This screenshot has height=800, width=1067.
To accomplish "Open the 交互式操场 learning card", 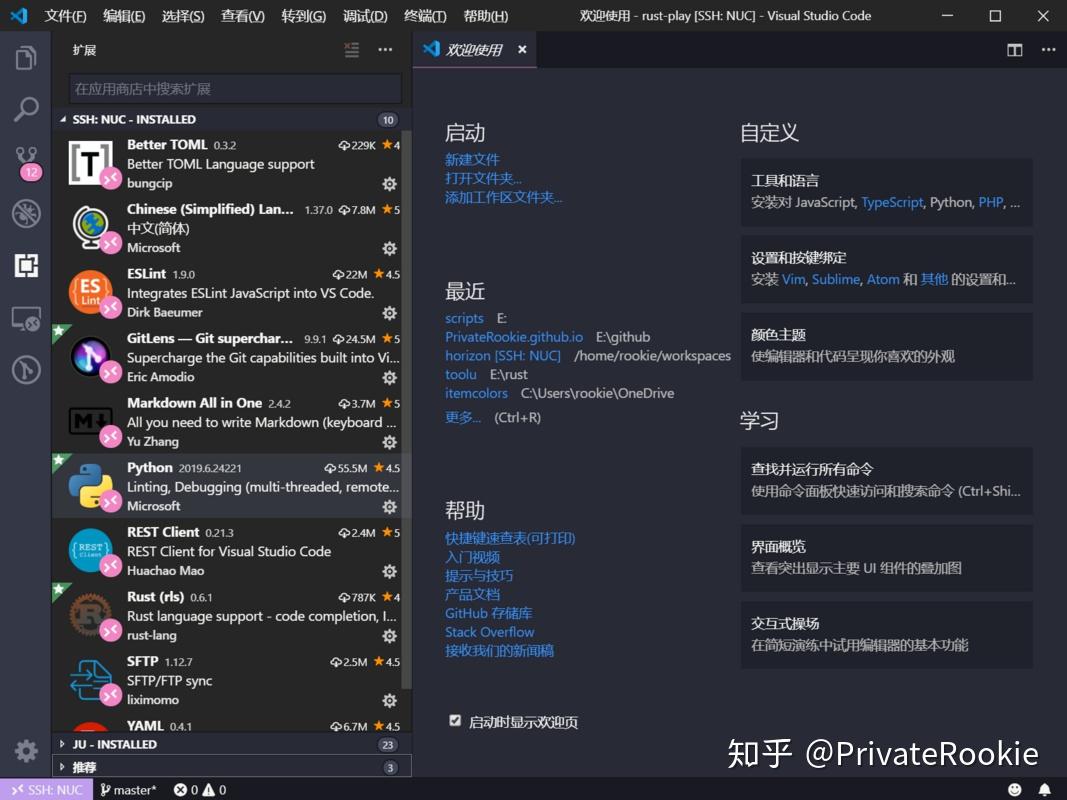I will [x=887, y=634].
